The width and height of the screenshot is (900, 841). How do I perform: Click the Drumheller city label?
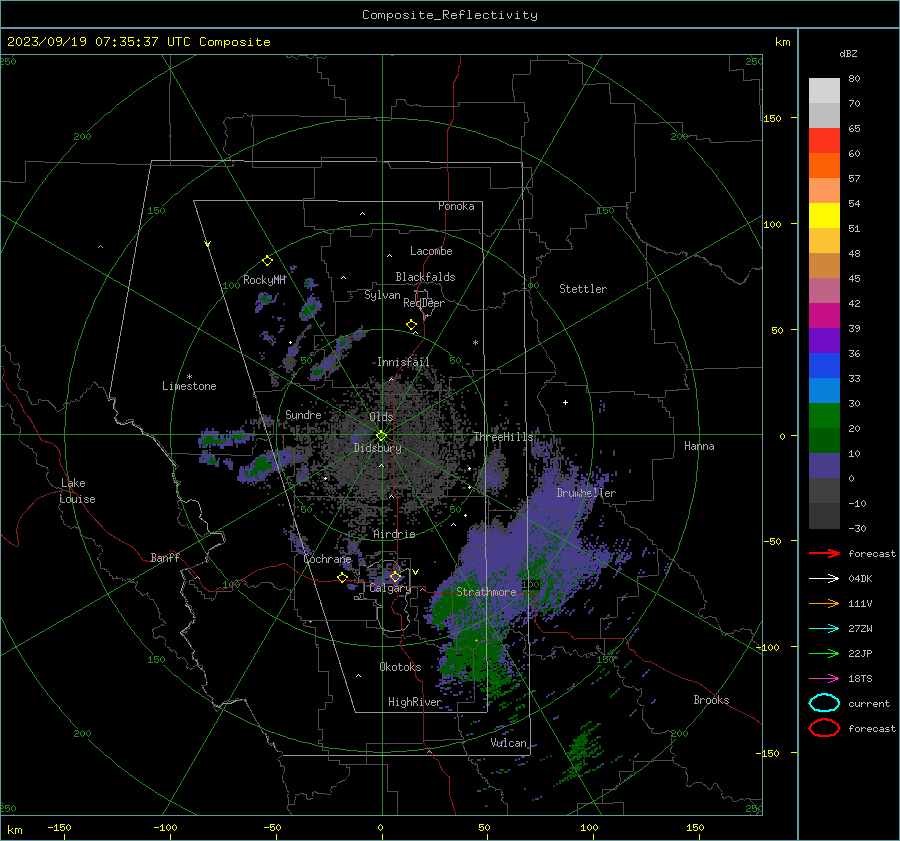(x=586, y=493)
